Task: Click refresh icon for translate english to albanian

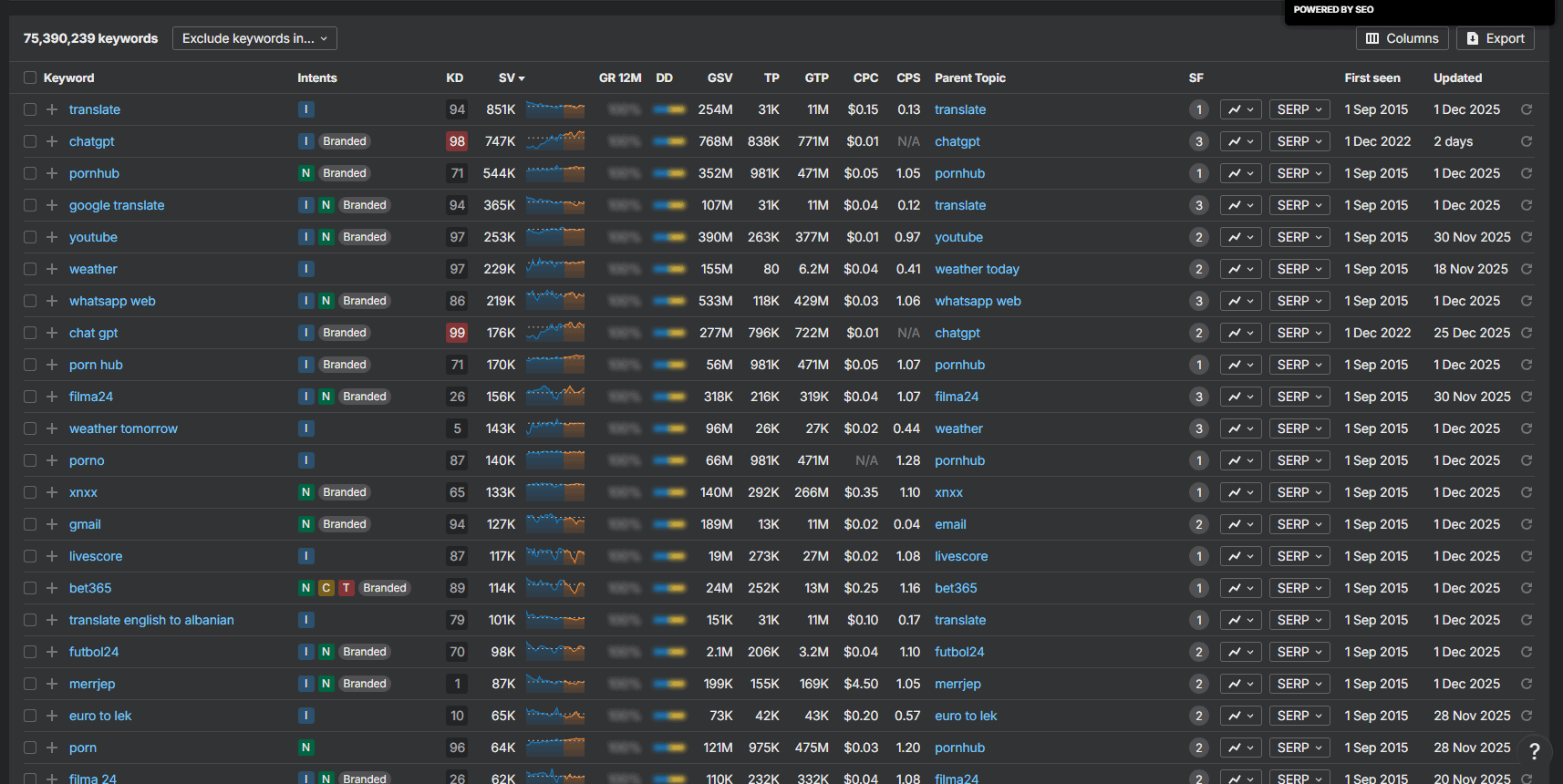Action: (x=1527, y=620)
